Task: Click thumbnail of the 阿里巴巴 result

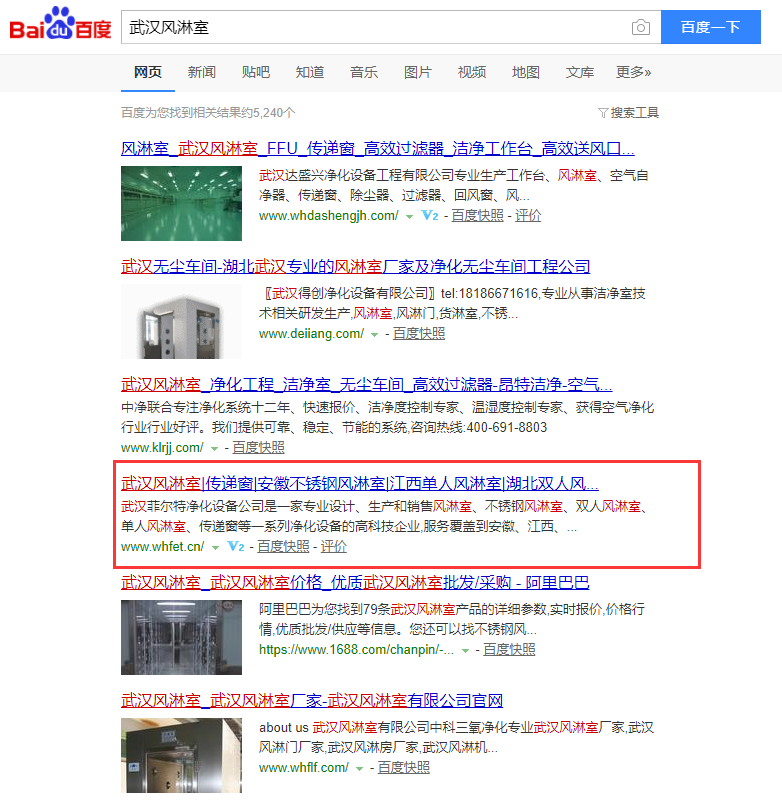Action: coord(181,637)
